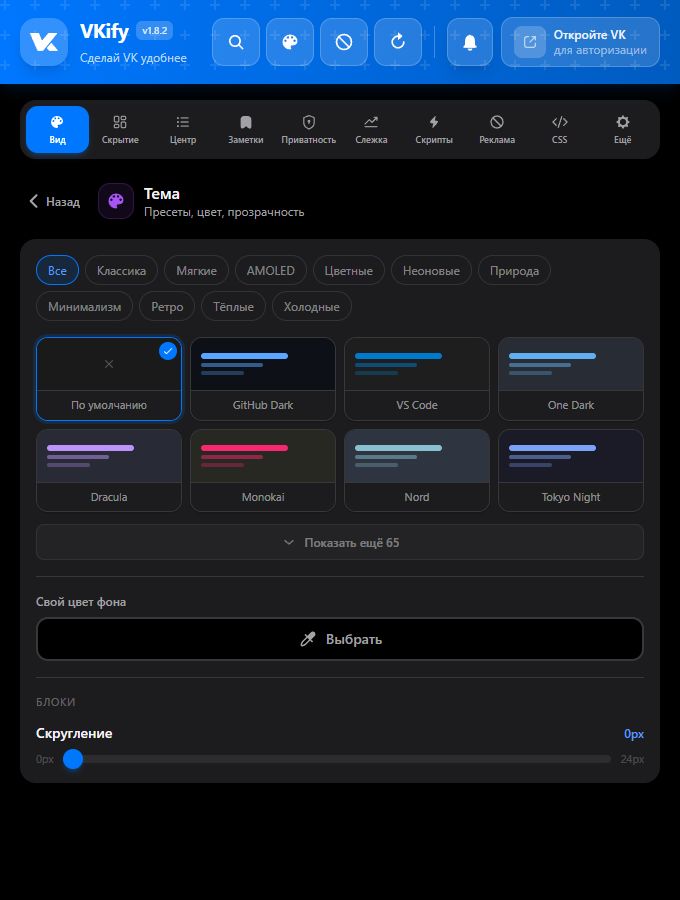Click the БЛОКИ section heading
The width and height of the screenshot is (680, 900).
(x=56, y=702)
